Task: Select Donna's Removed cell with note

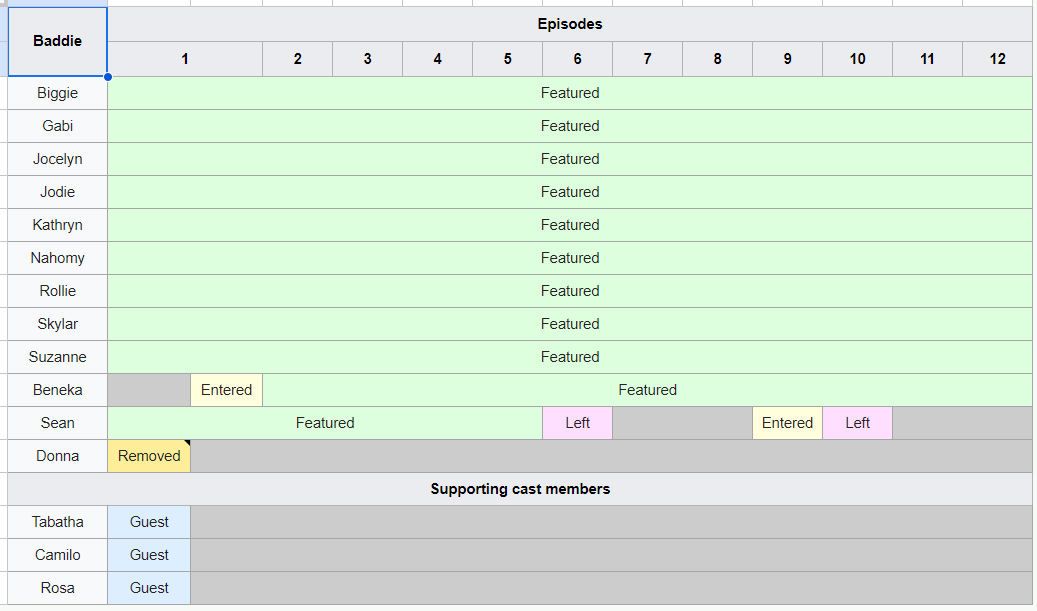Action: point(149,456)
